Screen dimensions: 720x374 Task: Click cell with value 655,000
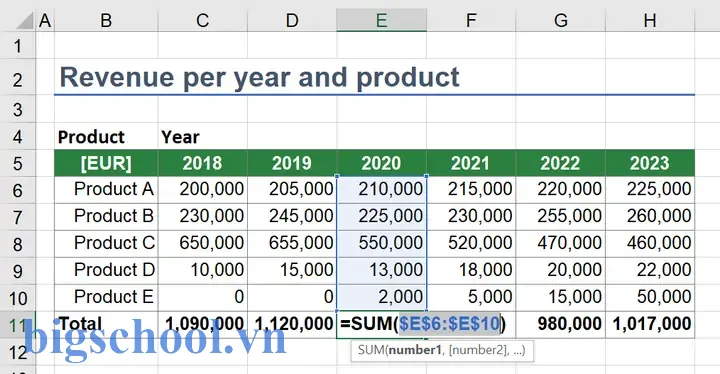coord(292,244)
